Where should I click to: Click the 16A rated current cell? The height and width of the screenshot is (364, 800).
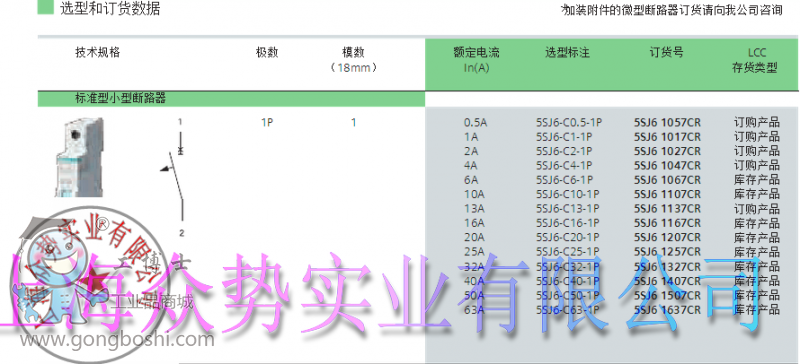point(473,223)
